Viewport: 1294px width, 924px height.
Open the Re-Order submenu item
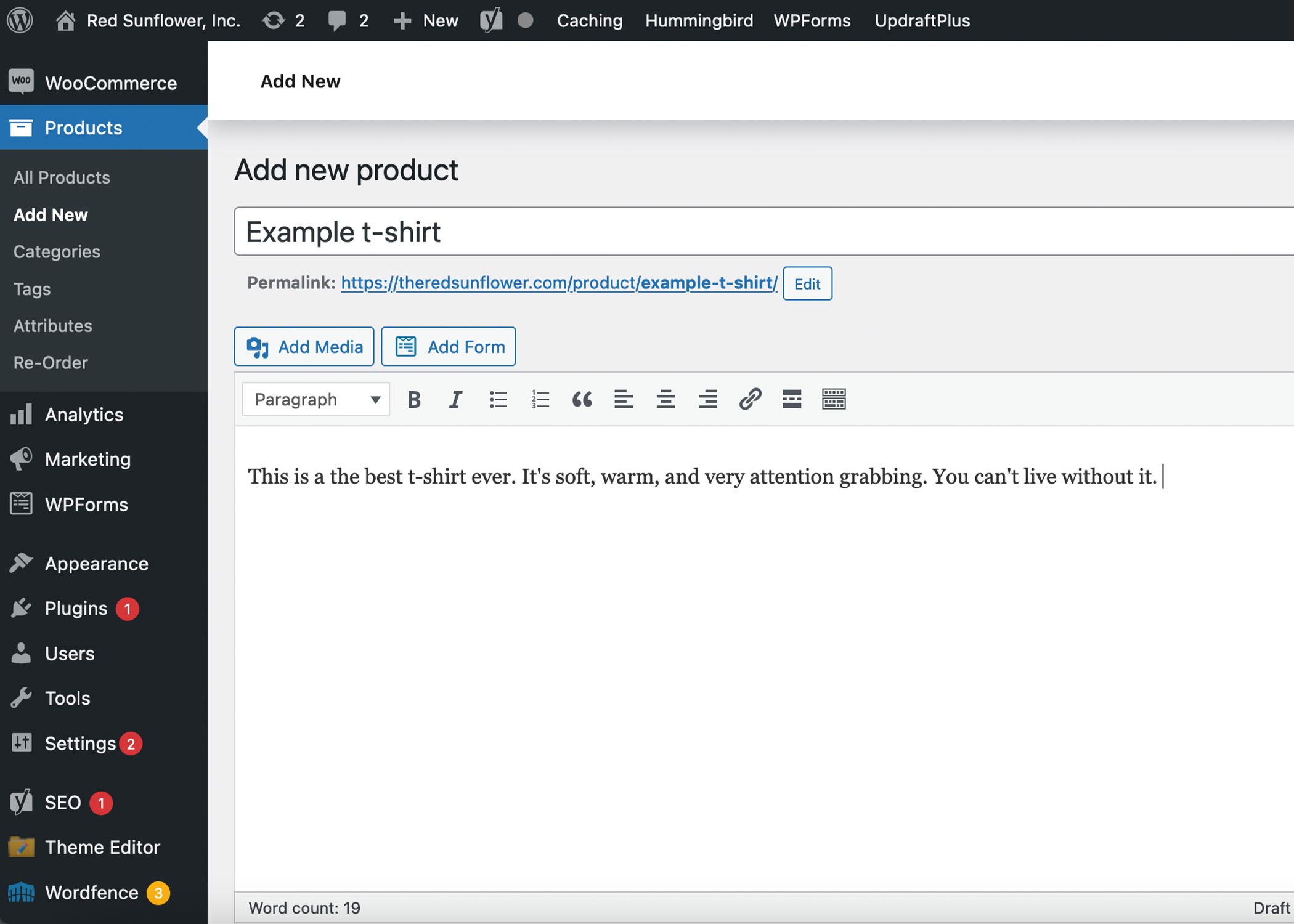51,362
